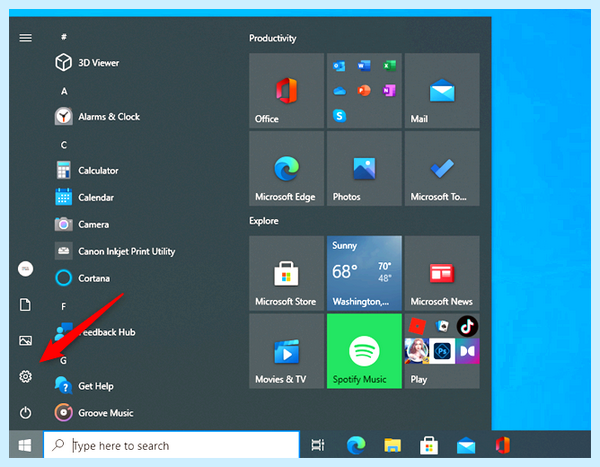Viewport: 600px width, 467px height.
Task: Open Feedback Hub app
Action: (x=95, y=332)
